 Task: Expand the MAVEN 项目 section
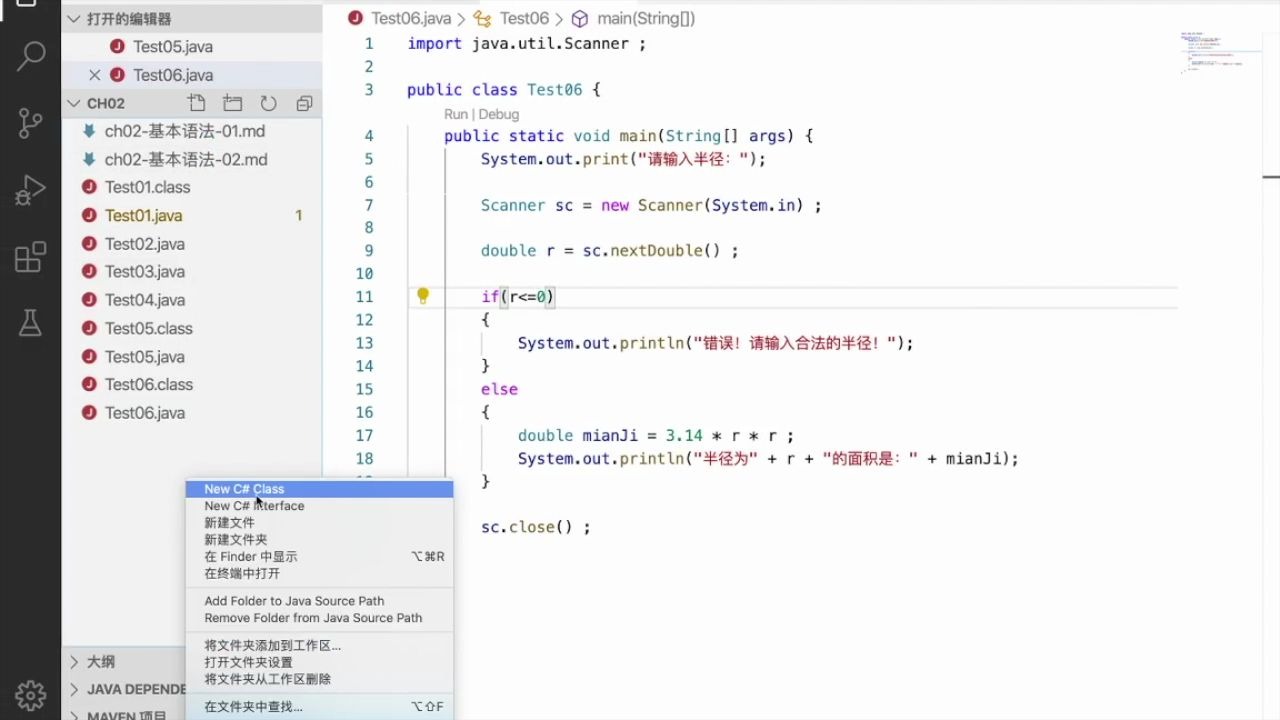pyautogui.click(x=123, y=714)
